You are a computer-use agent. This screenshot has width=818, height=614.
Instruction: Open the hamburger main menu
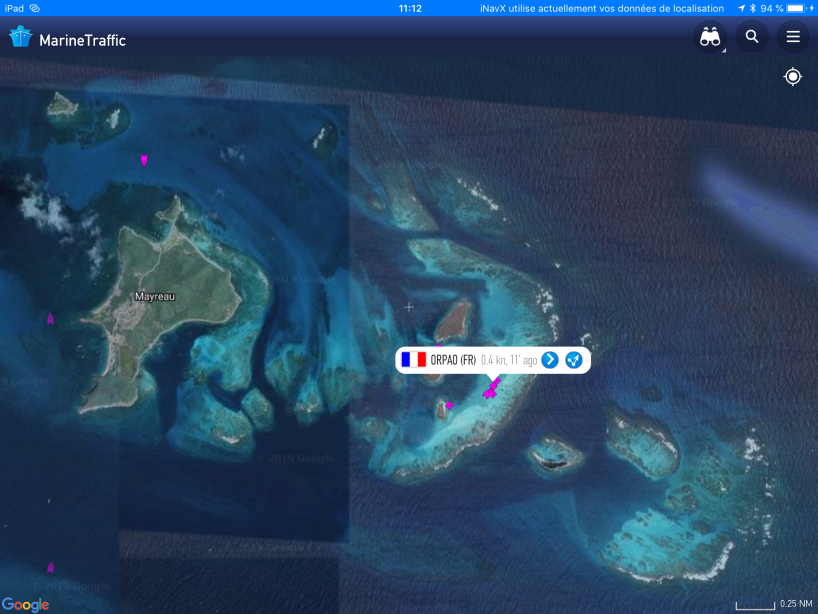793,37
